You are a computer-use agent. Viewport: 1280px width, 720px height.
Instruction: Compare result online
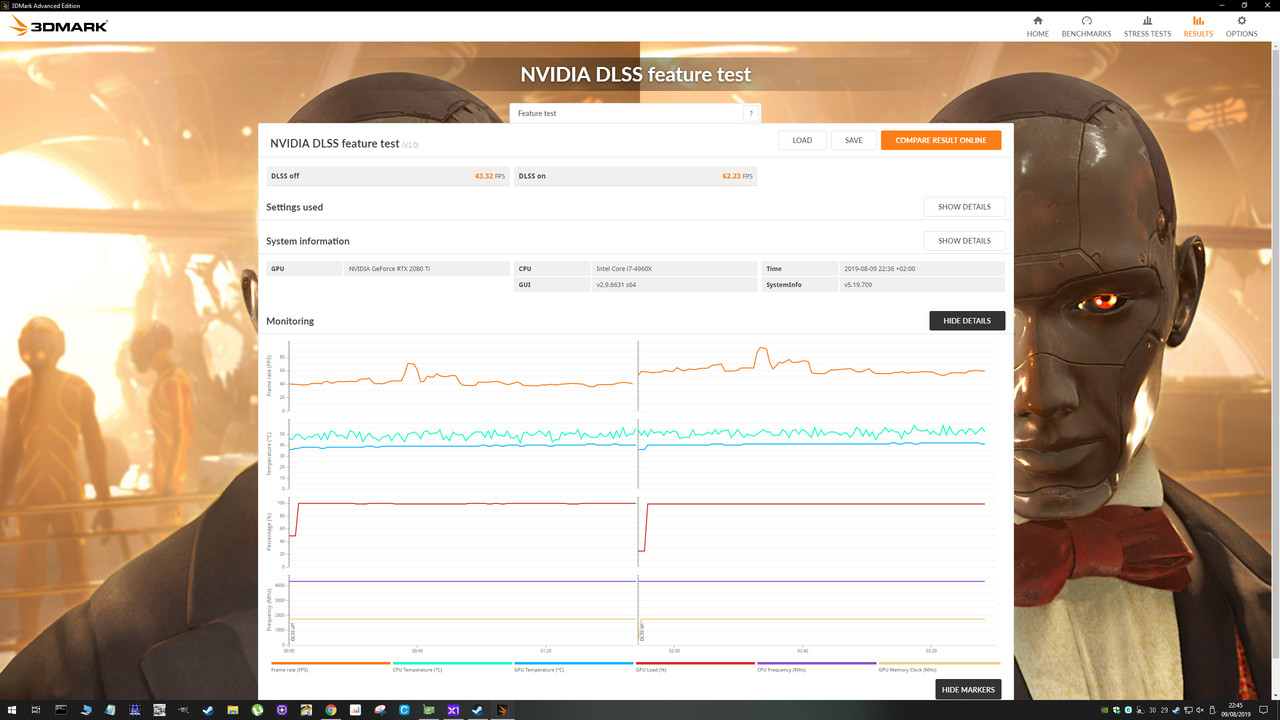click(941, 140)
